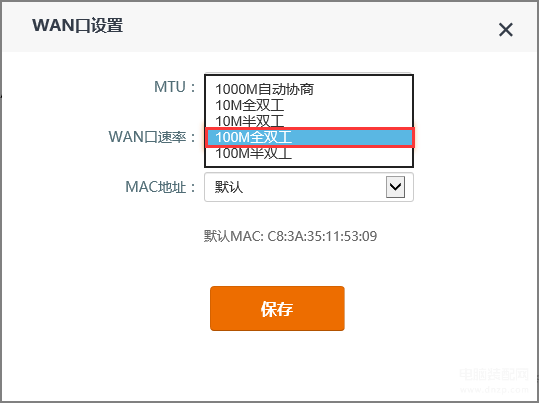This screenshot has width=539, height=403.
Task: Select the 1000M自动协商 speed option
Action: pyautogui.click(x=309, y=89)
